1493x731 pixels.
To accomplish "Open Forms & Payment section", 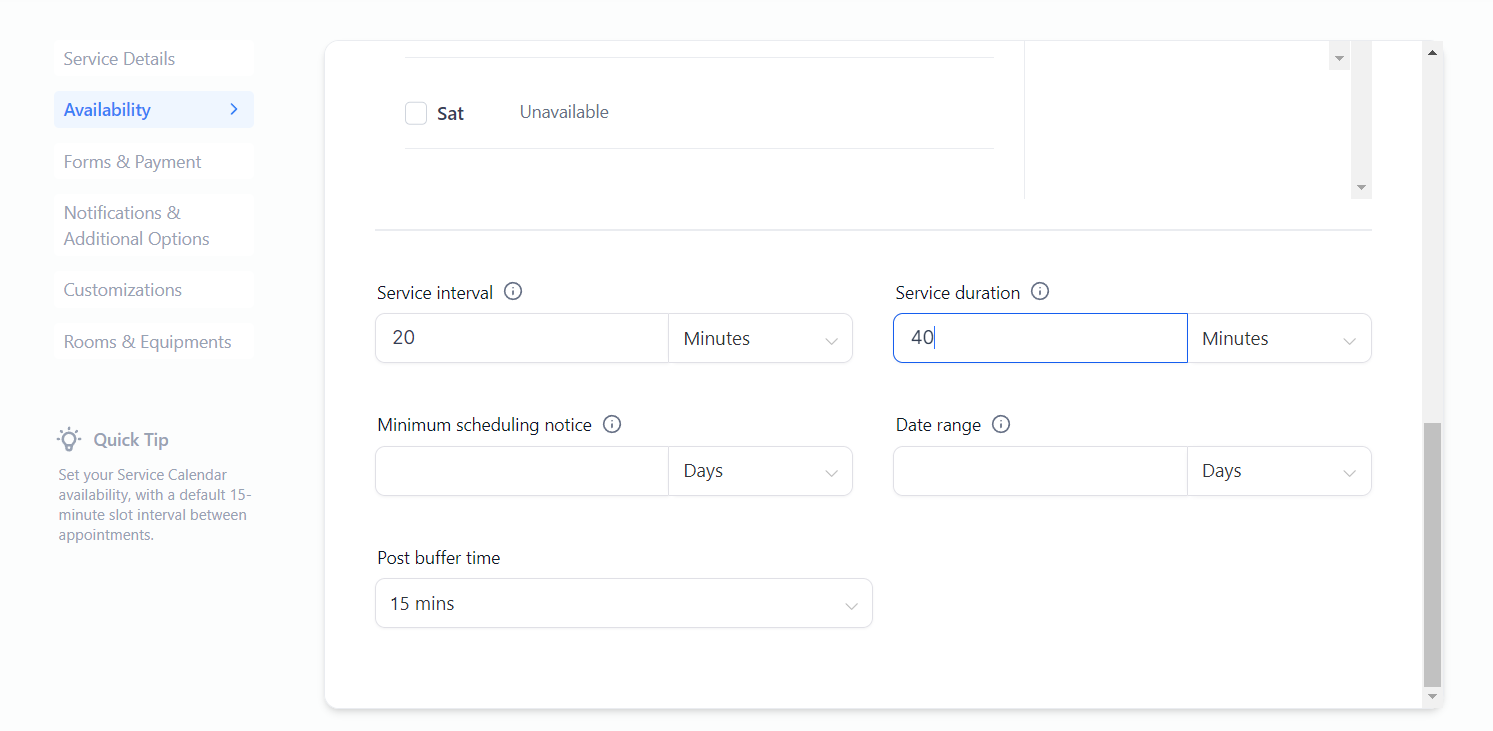I will click(132, 162).
